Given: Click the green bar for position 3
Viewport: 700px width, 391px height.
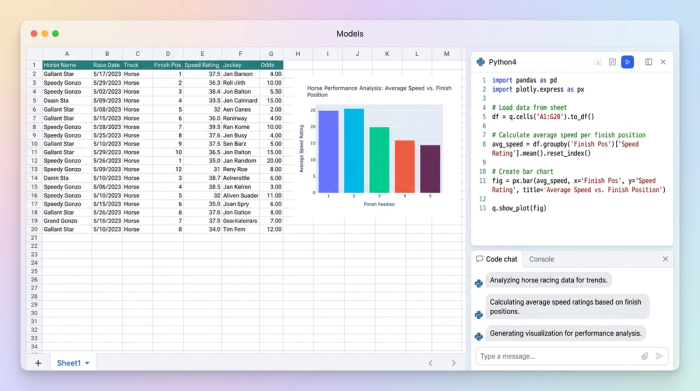Looking at the screenshot, I should pyautogui.click(x=379, y=160).
